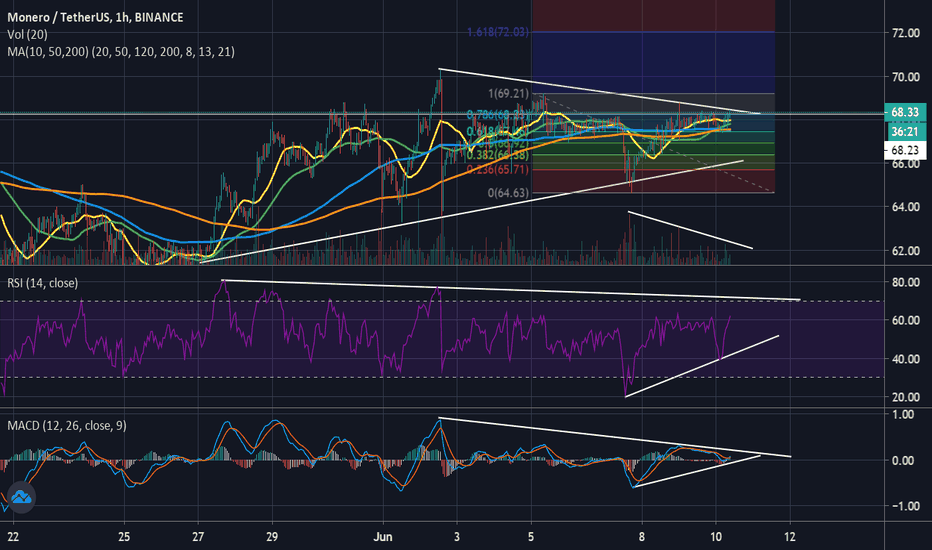932x550 pixels.
Task: Click the countdown timer label 36:21
Action: 905,131
